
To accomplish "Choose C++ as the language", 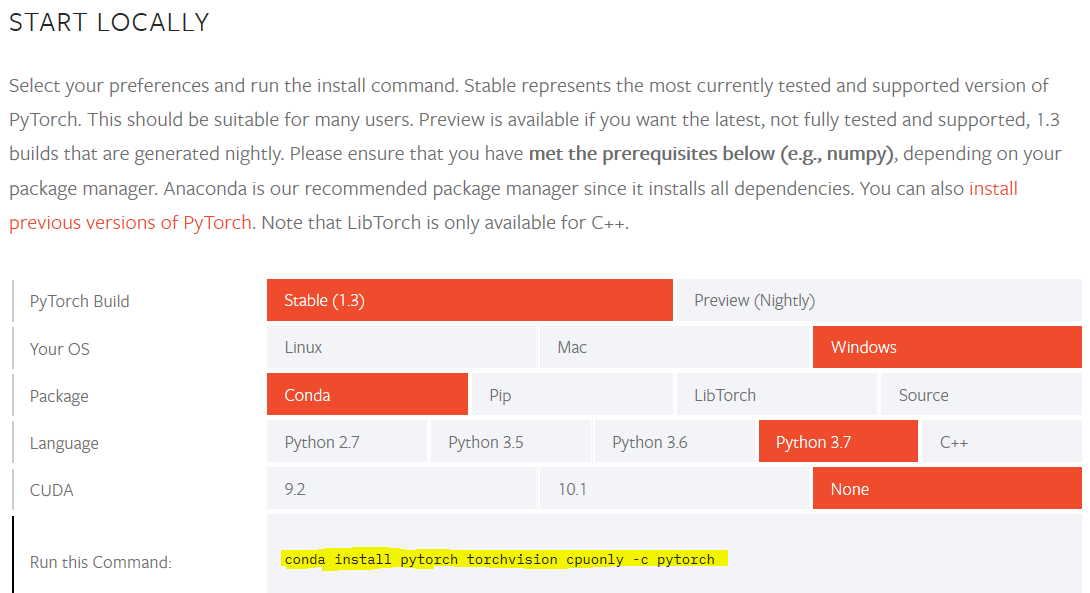I will (x=1001, y=442).
